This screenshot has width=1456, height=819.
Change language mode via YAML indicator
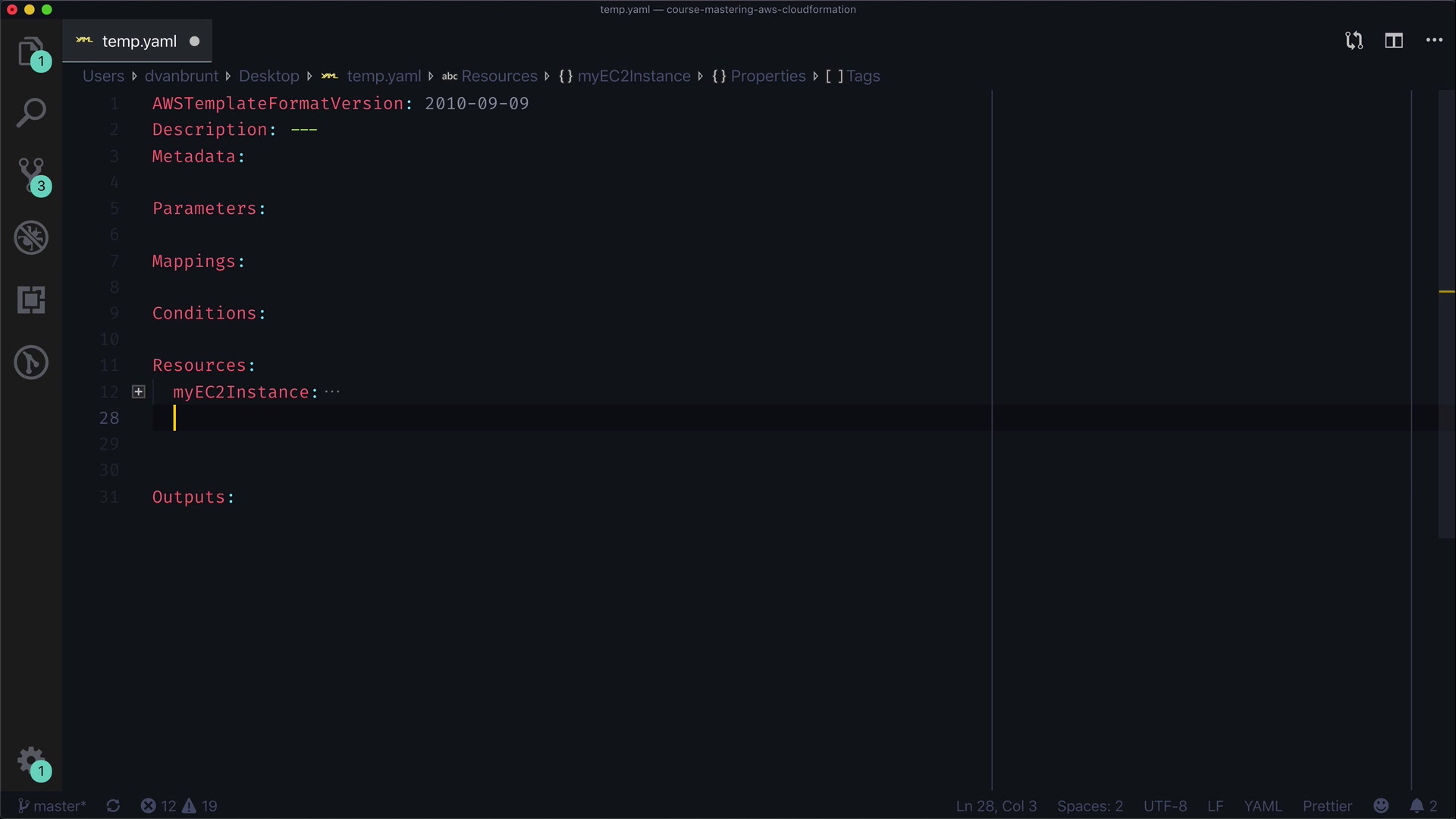[1262, 805]
